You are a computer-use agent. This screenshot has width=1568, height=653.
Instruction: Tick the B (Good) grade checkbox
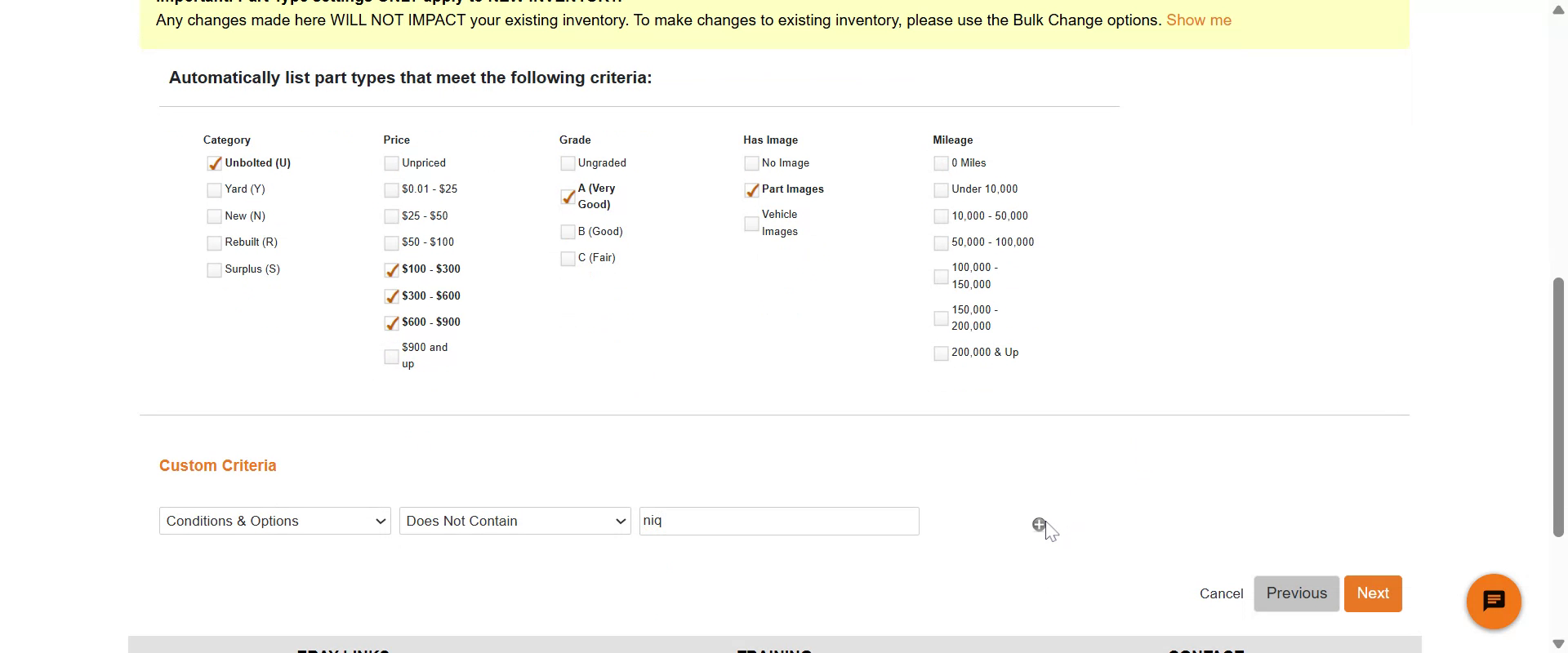(x=568, y=233)
